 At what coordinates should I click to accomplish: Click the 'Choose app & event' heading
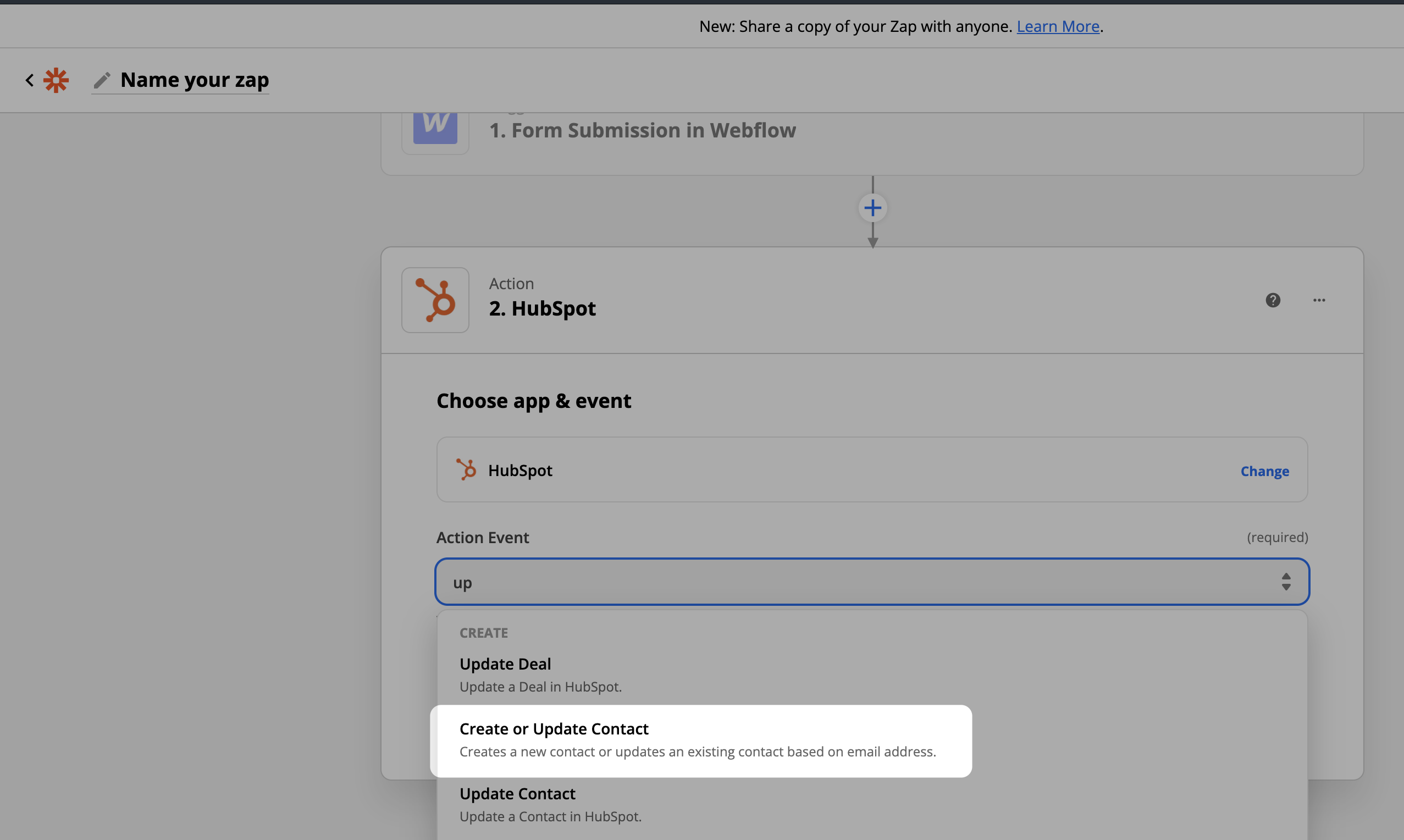[534, 401]
